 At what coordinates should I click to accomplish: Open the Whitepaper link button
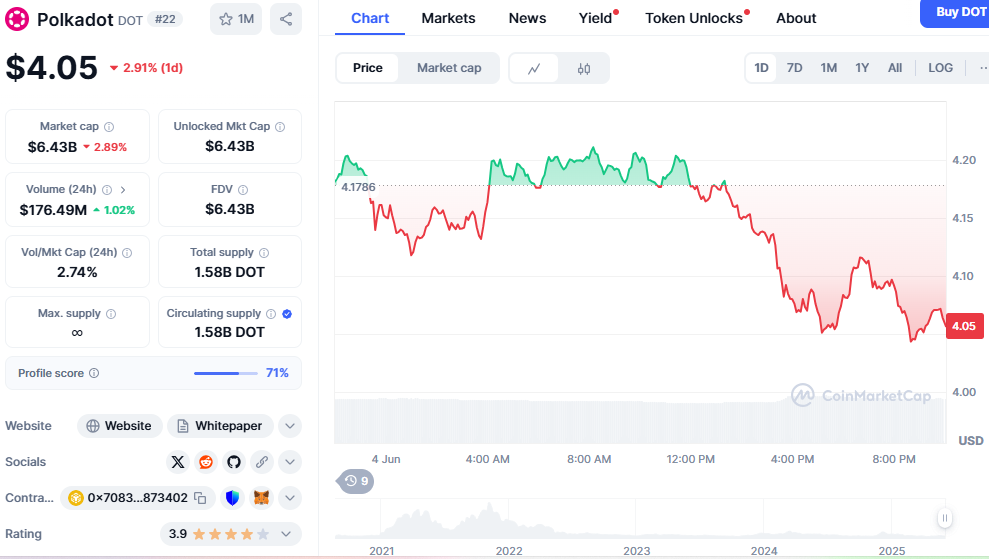pyautogui.click(x=220, y=426)
